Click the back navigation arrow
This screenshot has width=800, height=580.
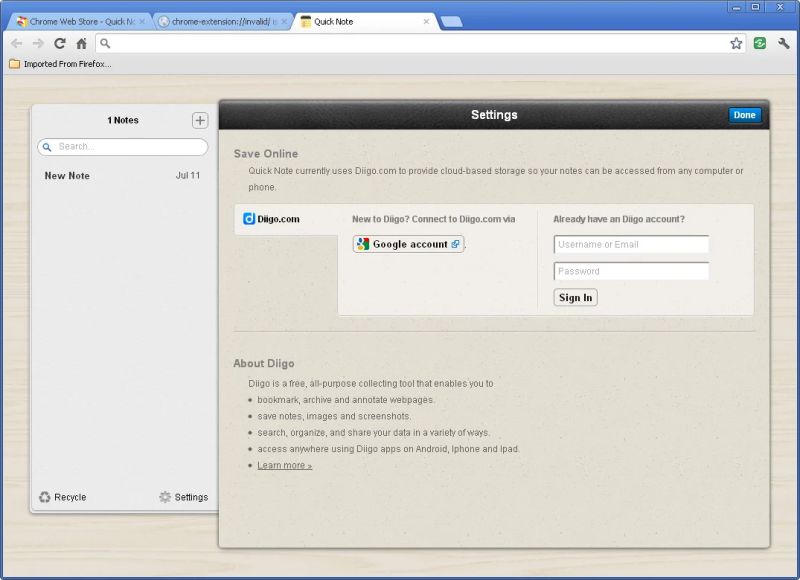click(15, 44)
